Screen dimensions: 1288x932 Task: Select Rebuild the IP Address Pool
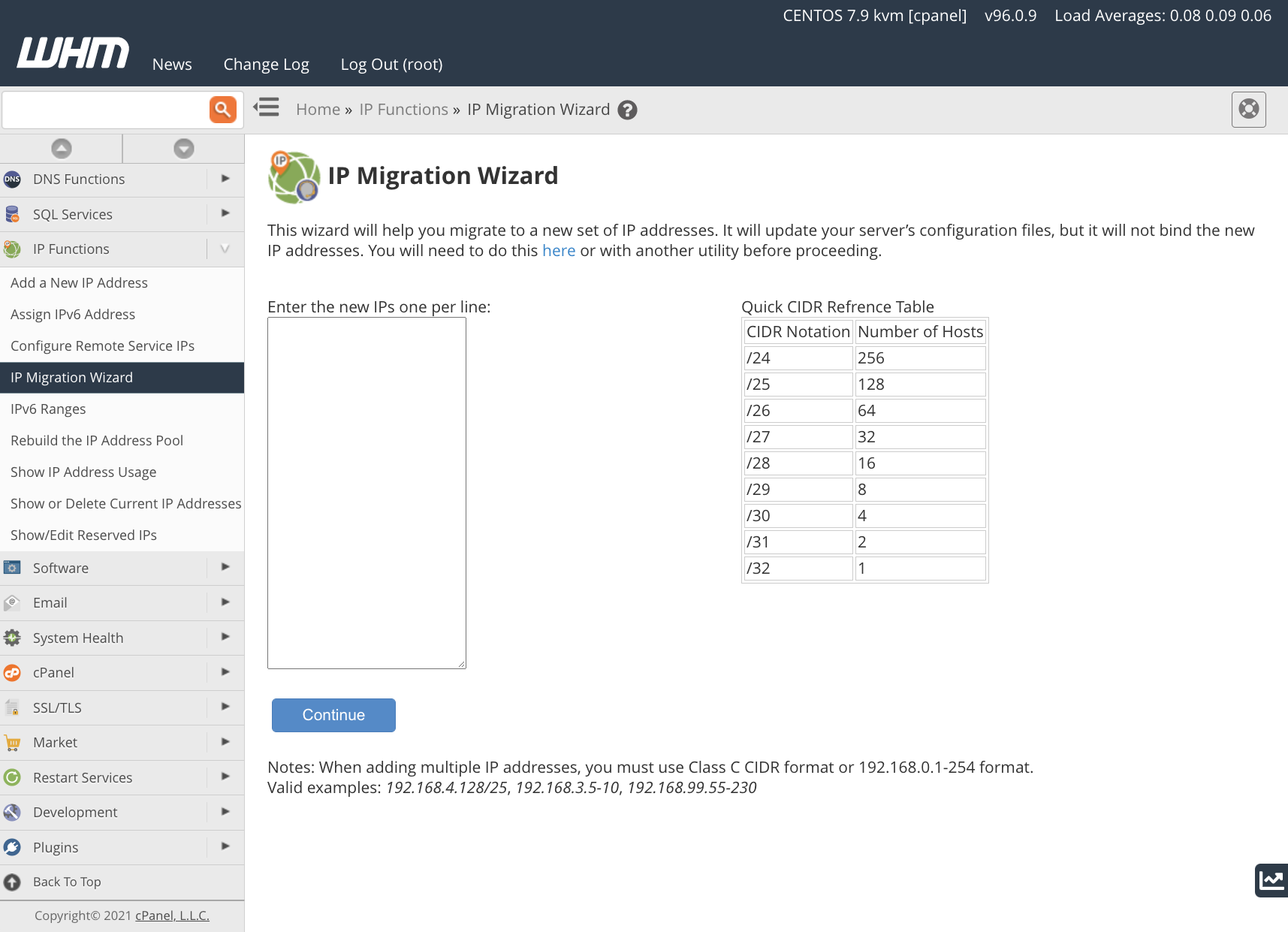[97, 441]
